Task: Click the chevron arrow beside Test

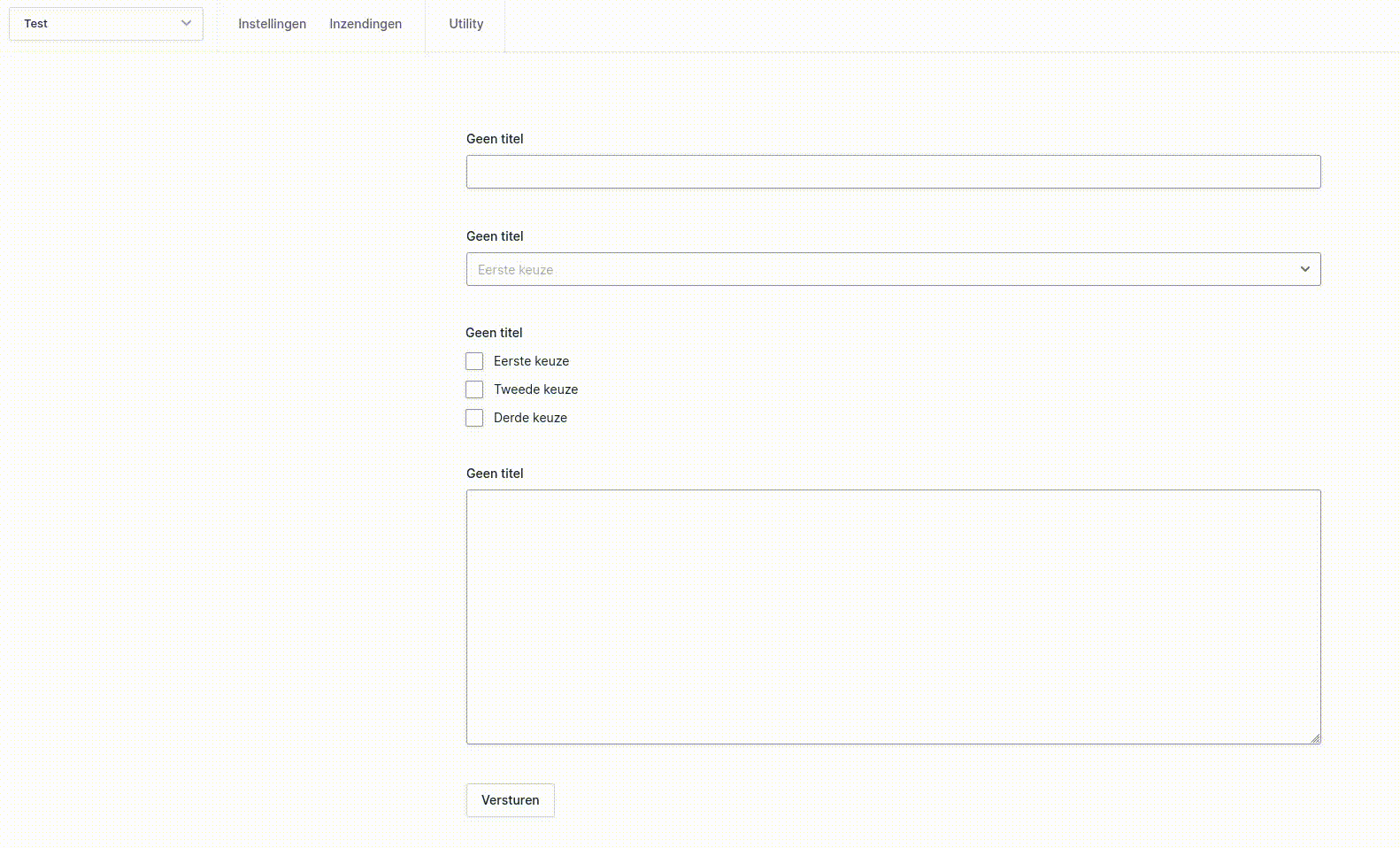Action: pos(186,24)
